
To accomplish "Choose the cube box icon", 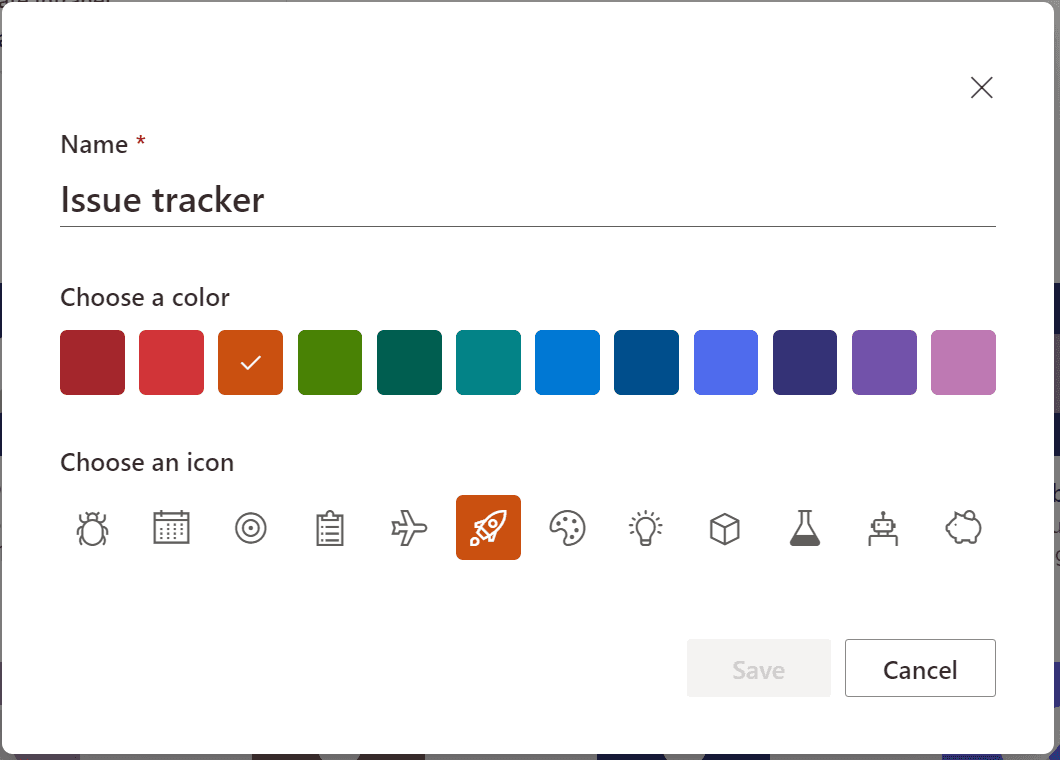I will (725, 527).
